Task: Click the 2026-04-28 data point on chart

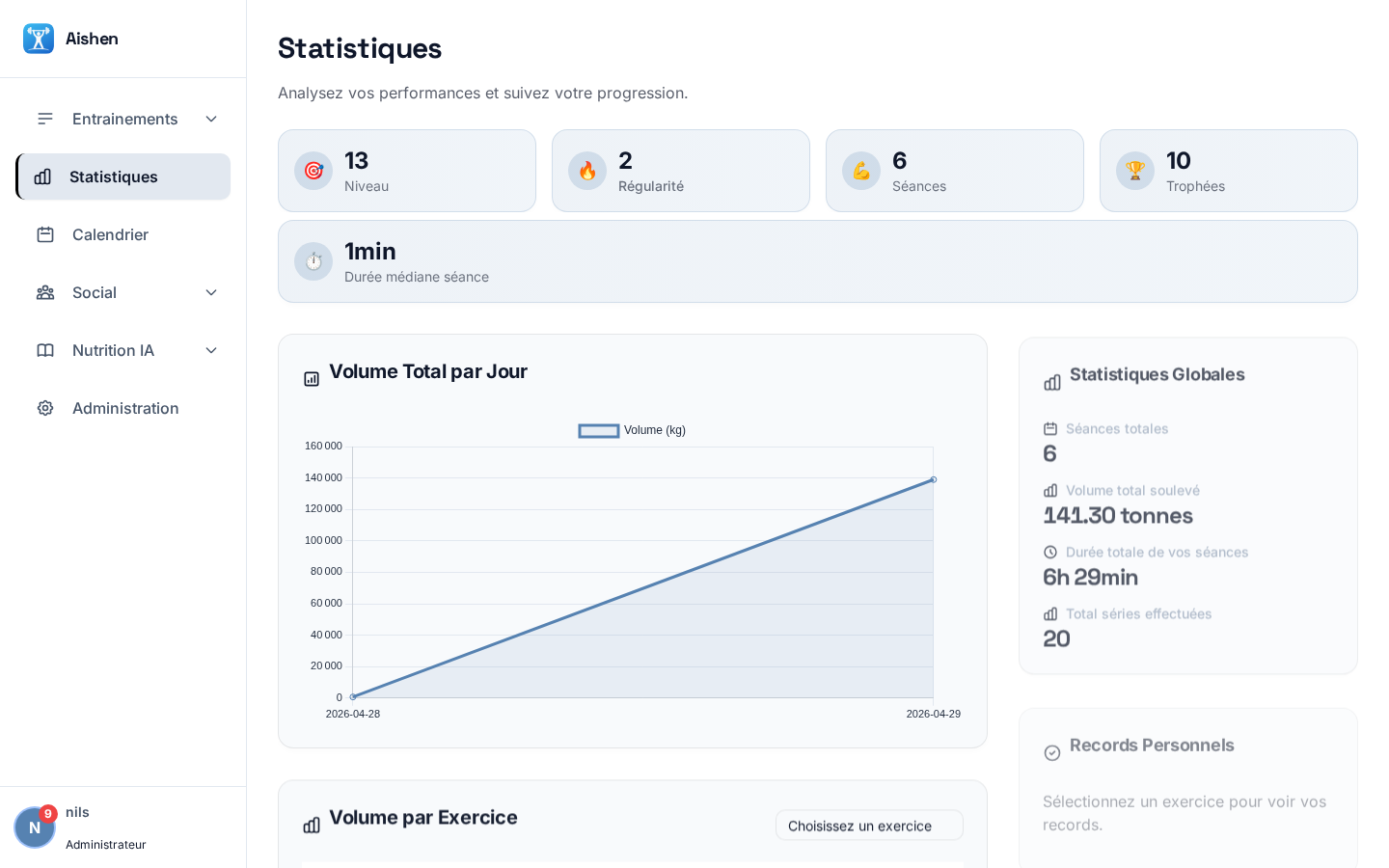Action: 353,696
